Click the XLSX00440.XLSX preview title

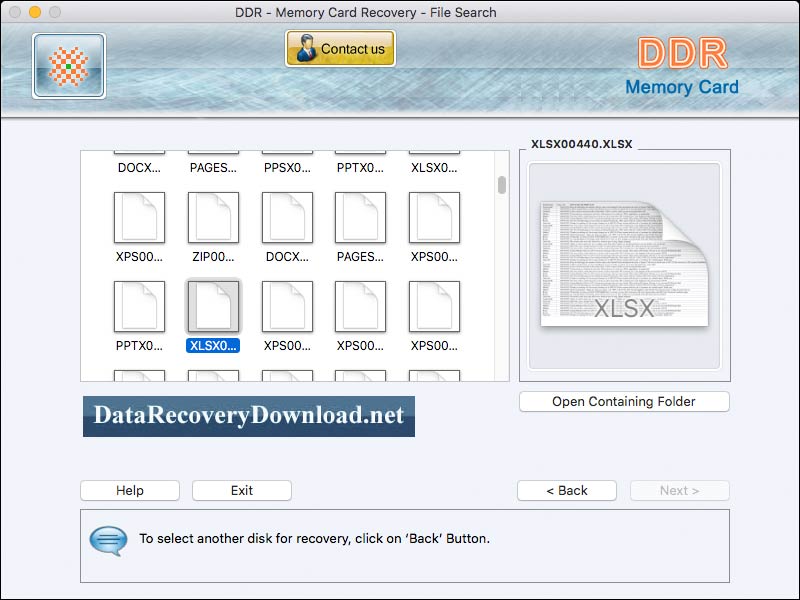click(x=582, y=144)
